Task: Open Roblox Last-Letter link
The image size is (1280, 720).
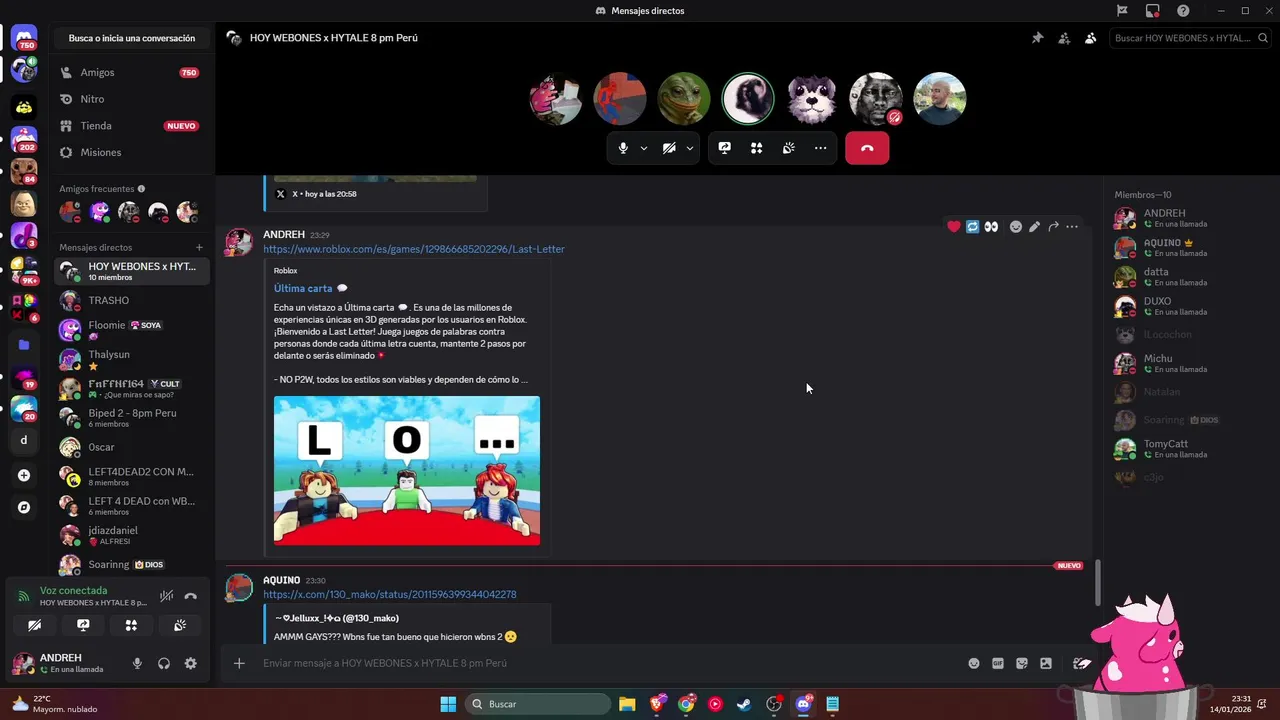Action: coord(414,249)
